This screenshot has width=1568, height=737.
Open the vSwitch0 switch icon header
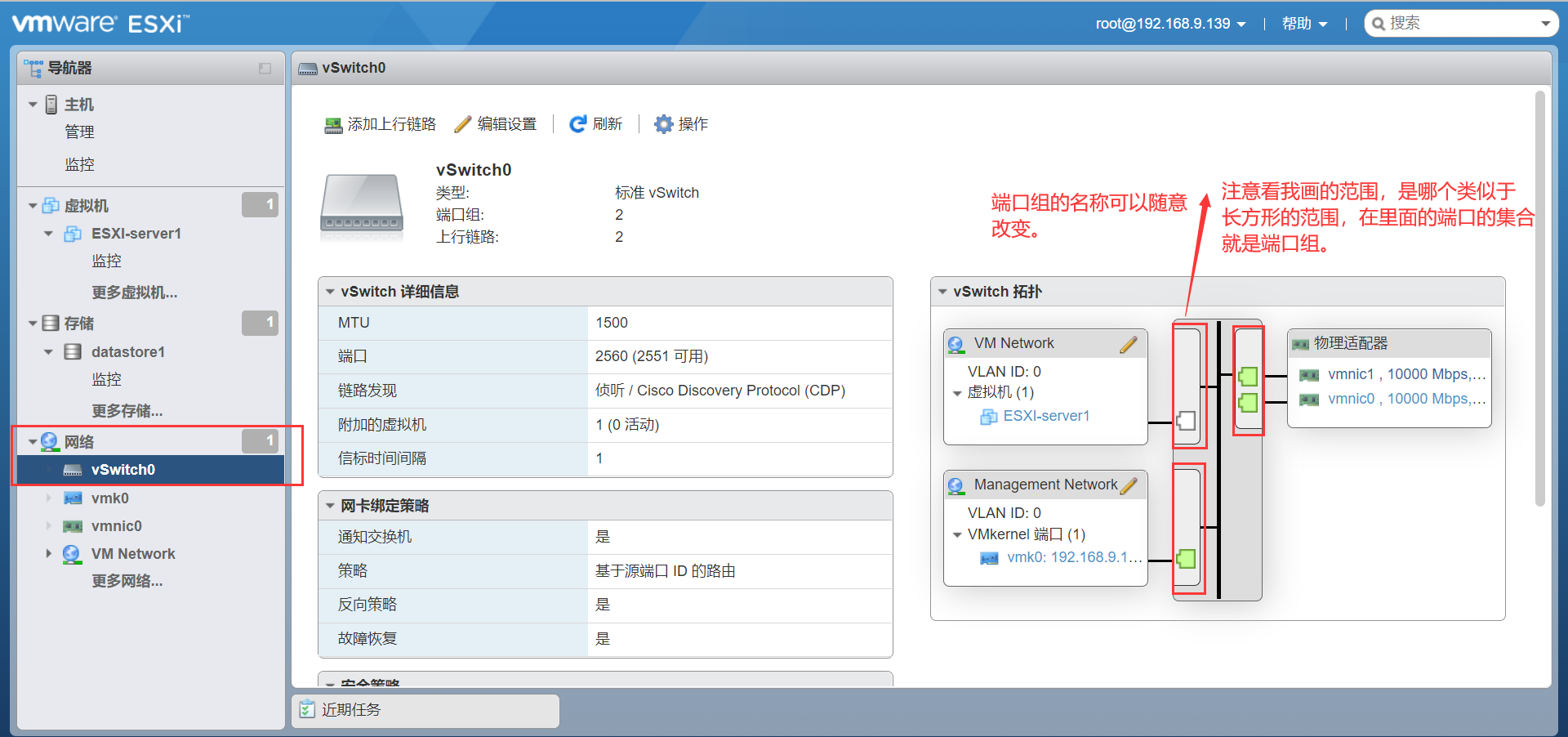(308, 68)
